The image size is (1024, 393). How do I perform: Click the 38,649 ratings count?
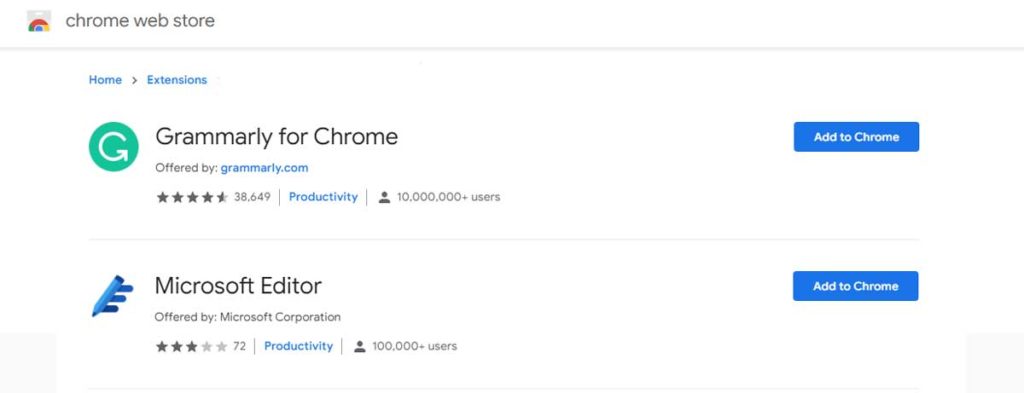pos(252,196)
